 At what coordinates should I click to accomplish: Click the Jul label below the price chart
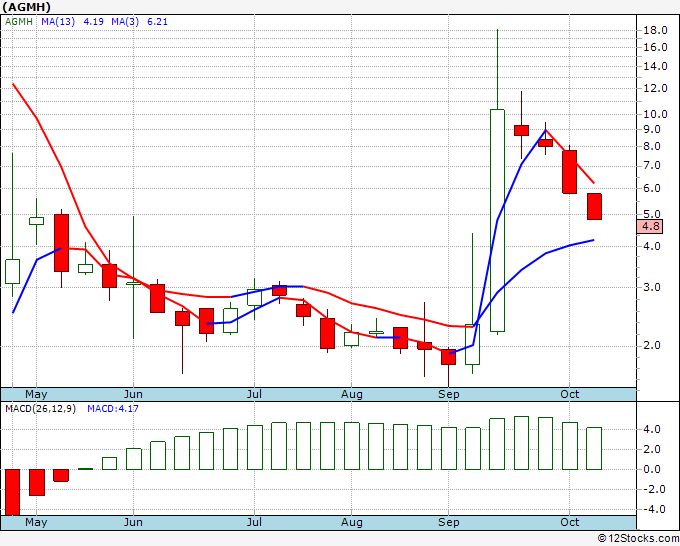pos(254,394)
